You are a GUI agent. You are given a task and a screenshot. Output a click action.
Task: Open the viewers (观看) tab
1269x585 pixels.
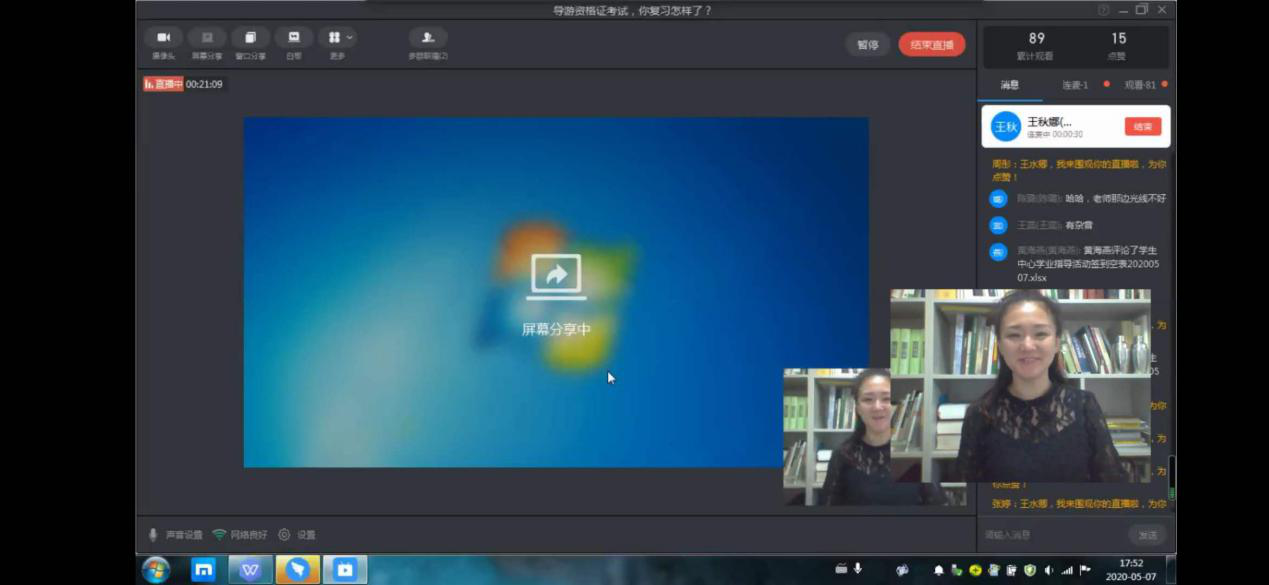point(1140,85)
